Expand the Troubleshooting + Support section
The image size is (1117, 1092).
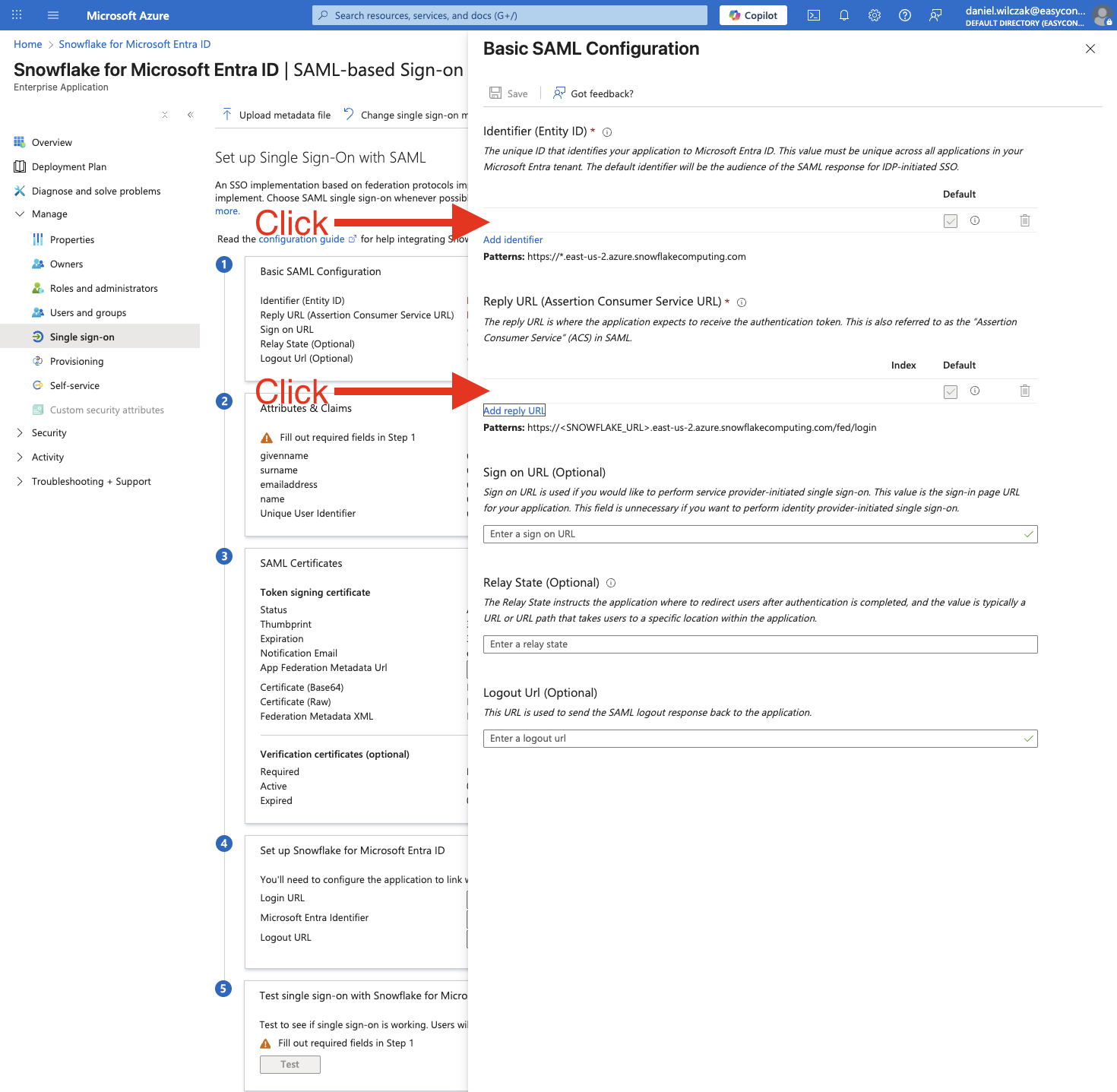pos(20,482)
